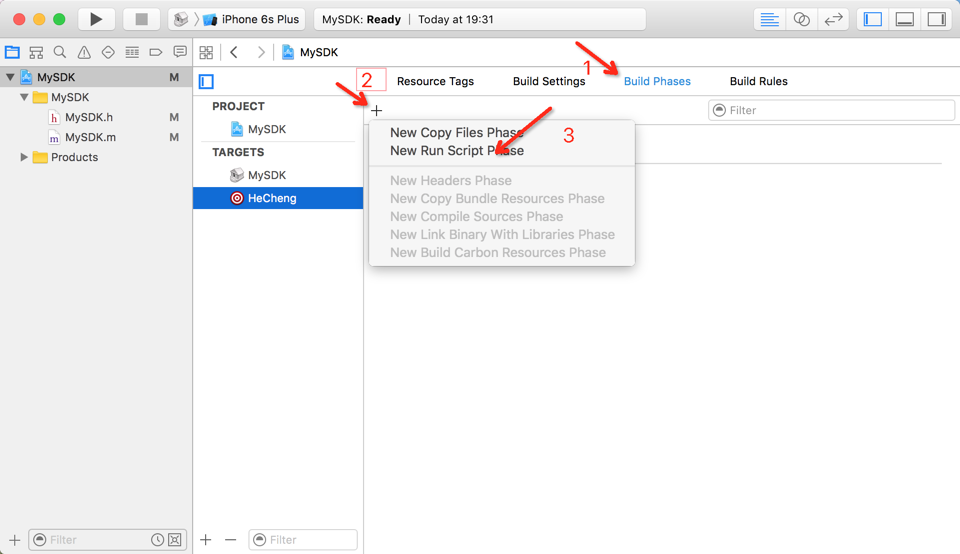Open the Test navigator
The height and width of the screenshot is (554, 960).
point(108,52)
